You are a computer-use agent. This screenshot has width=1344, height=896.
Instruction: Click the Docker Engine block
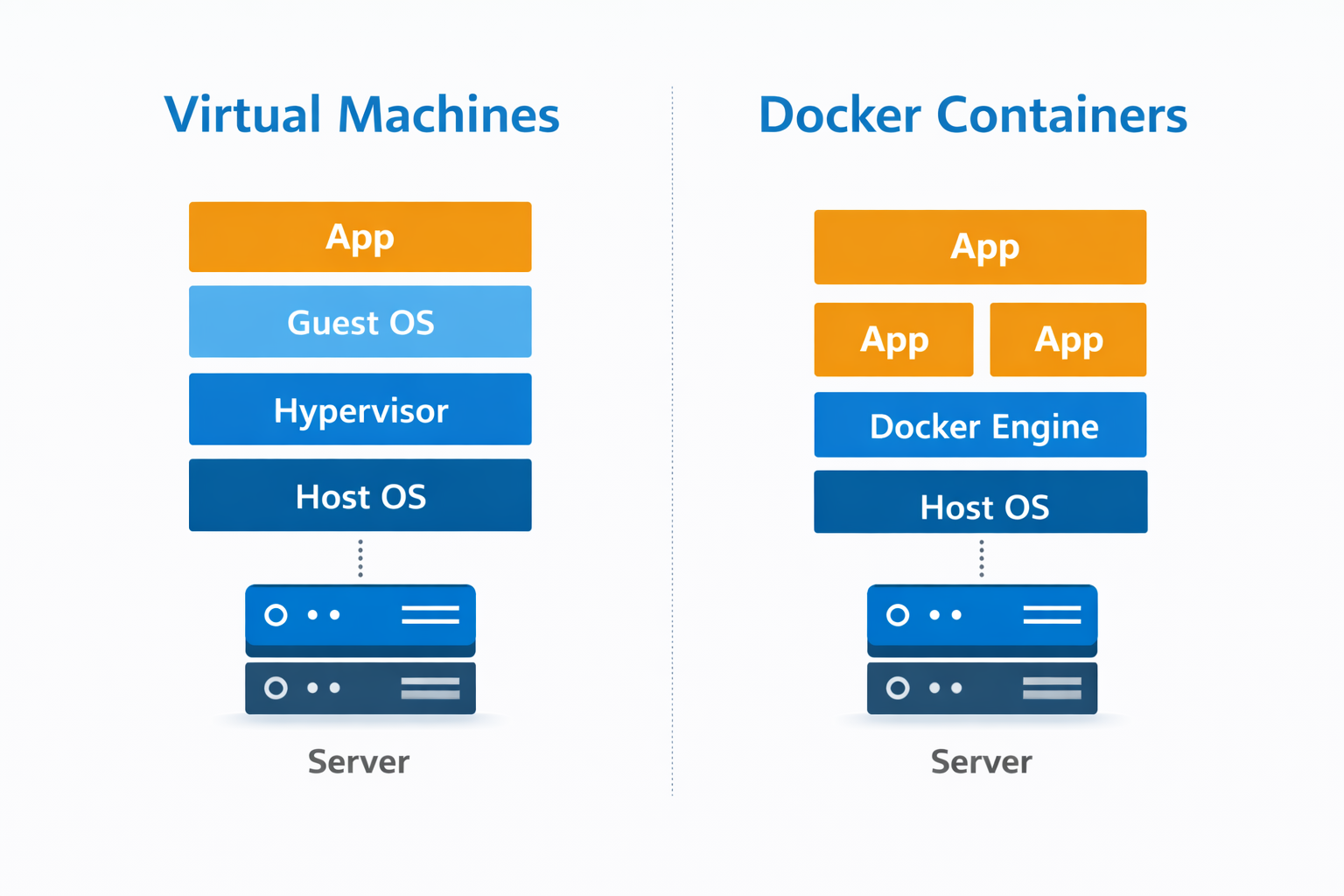tap(980, 426)
